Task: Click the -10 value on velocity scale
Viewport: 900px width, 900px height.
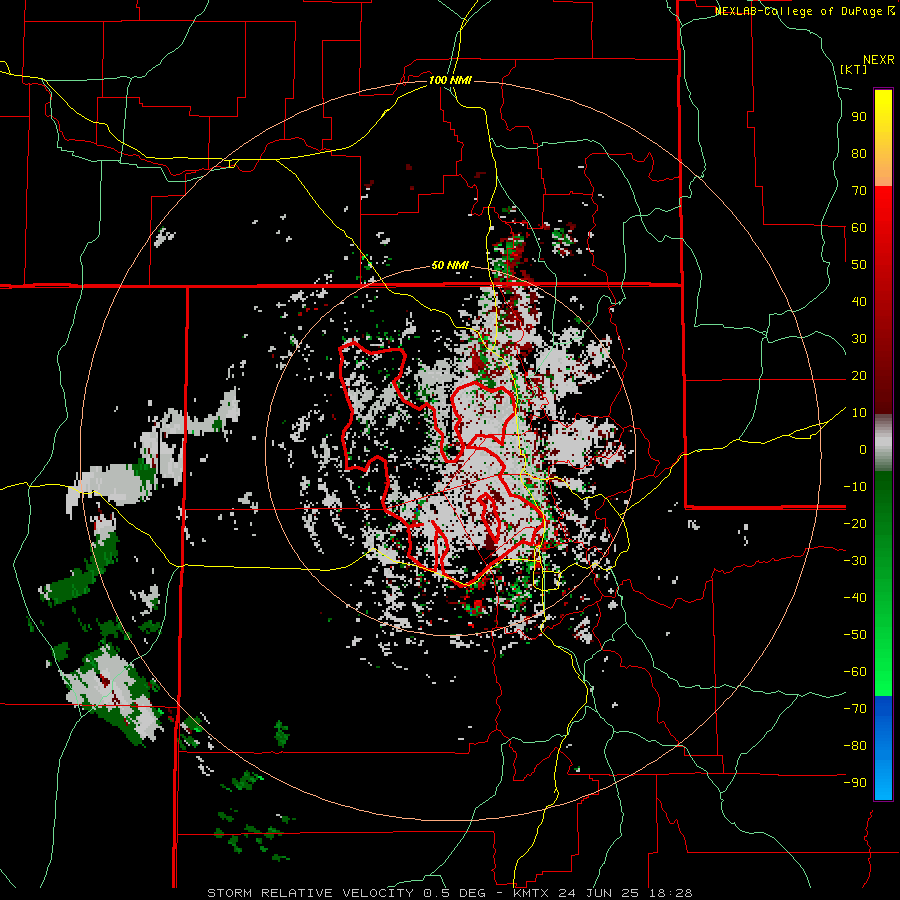Action: coord(855,487)
